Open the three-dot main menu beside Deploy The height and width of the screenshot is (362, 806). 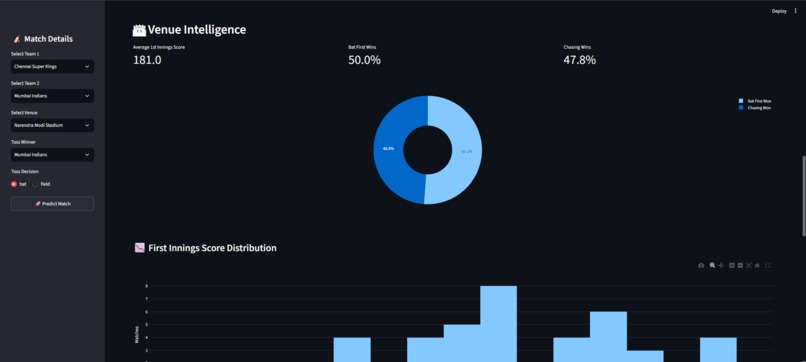[x=796, y=11]
